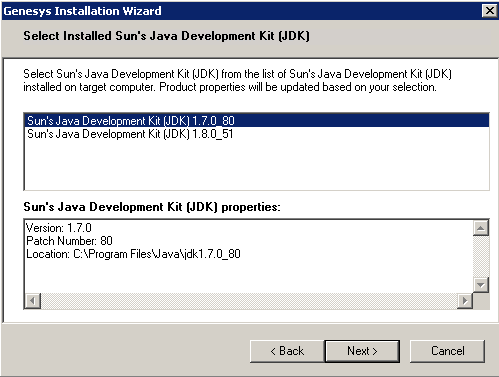Select JDK 1.7.0_80 in the list
The width and height of the screenshot is (499, 377).
(257, 120)
